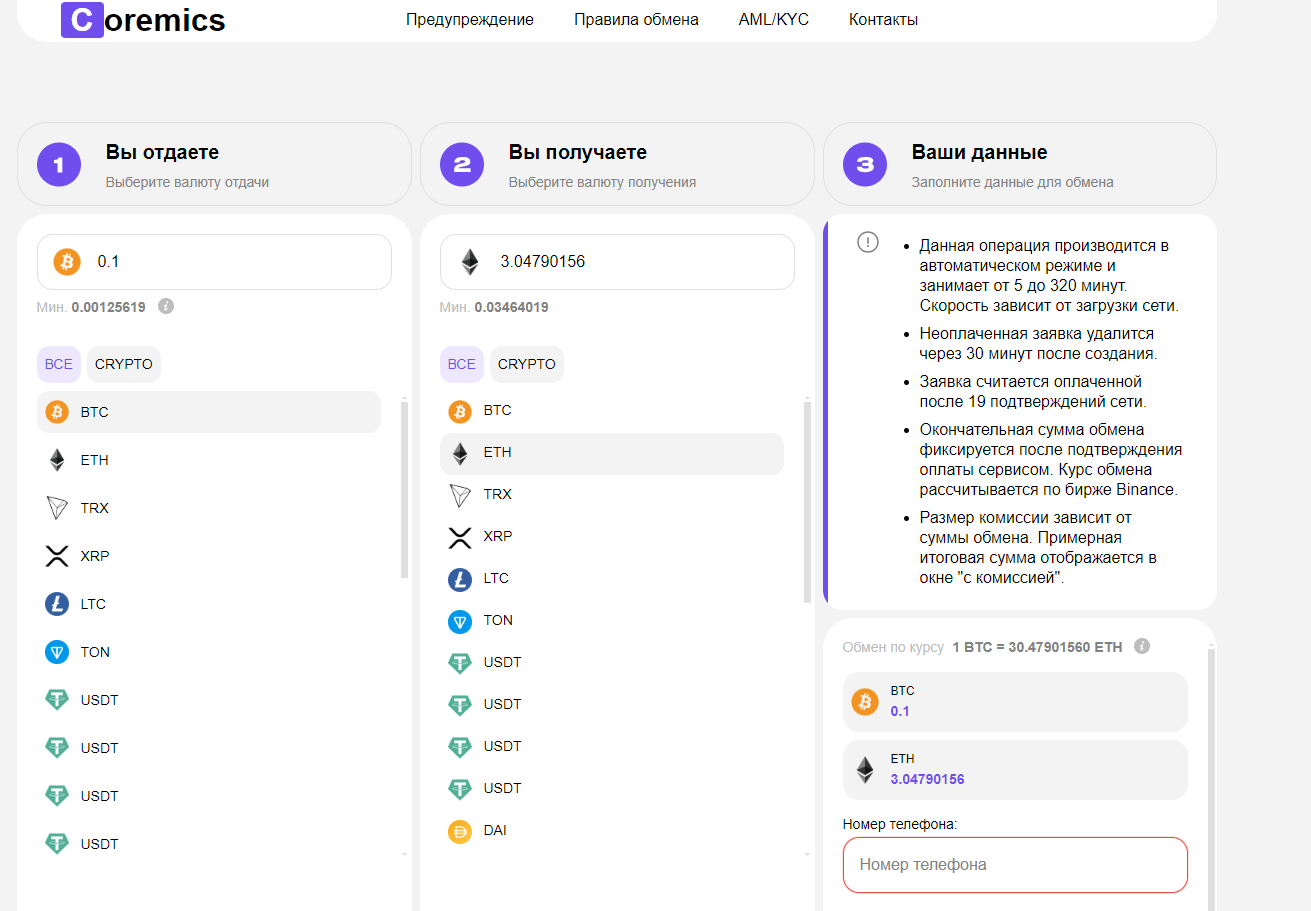Select the BTC icon in give list
This screenshot has width=1311, height=911.
pos(57,412)
